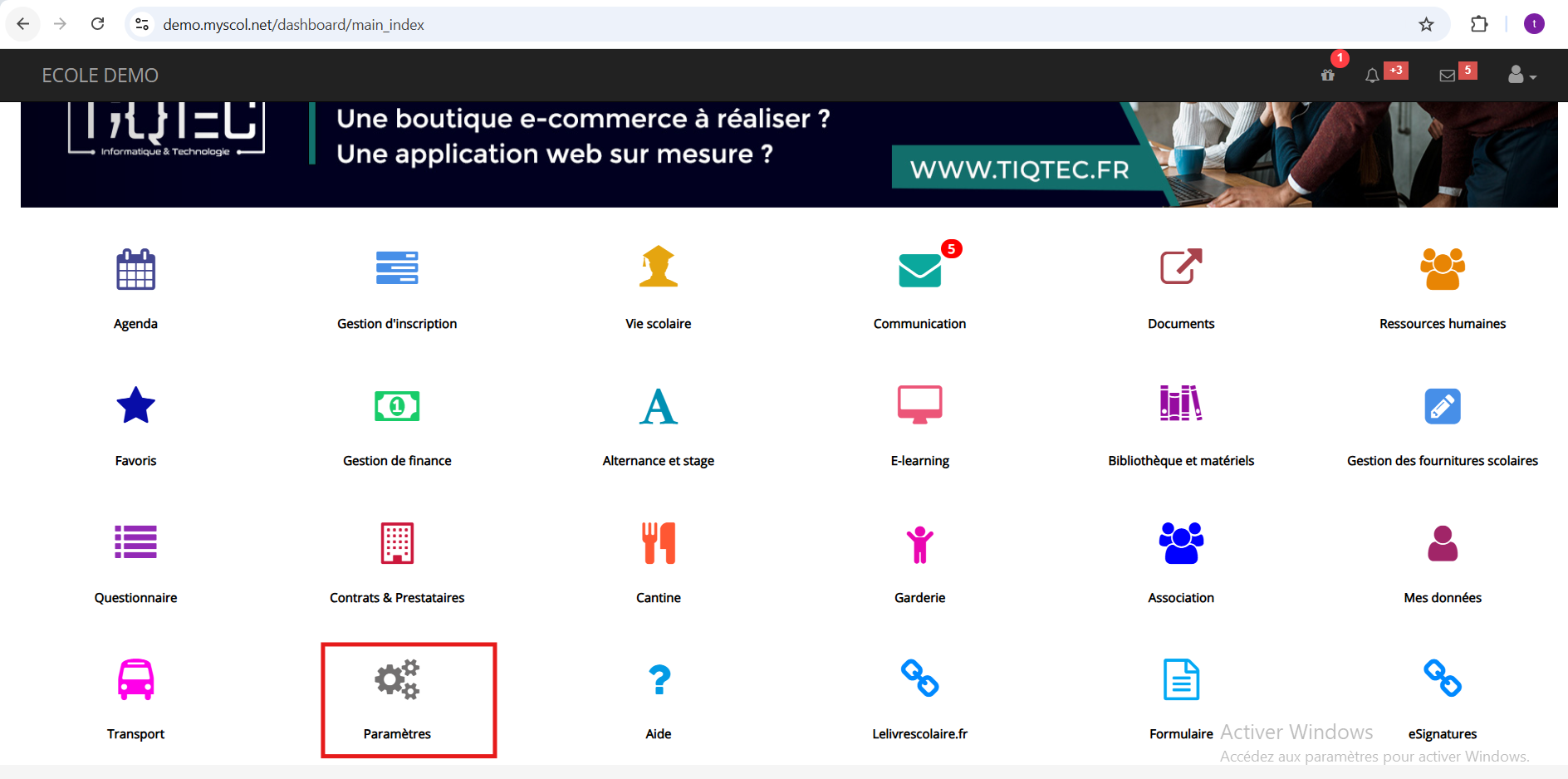The width and height of the screenshot is (1568, 779).
Task: Select the E-learning monitor icon
Action: (919, 405)
